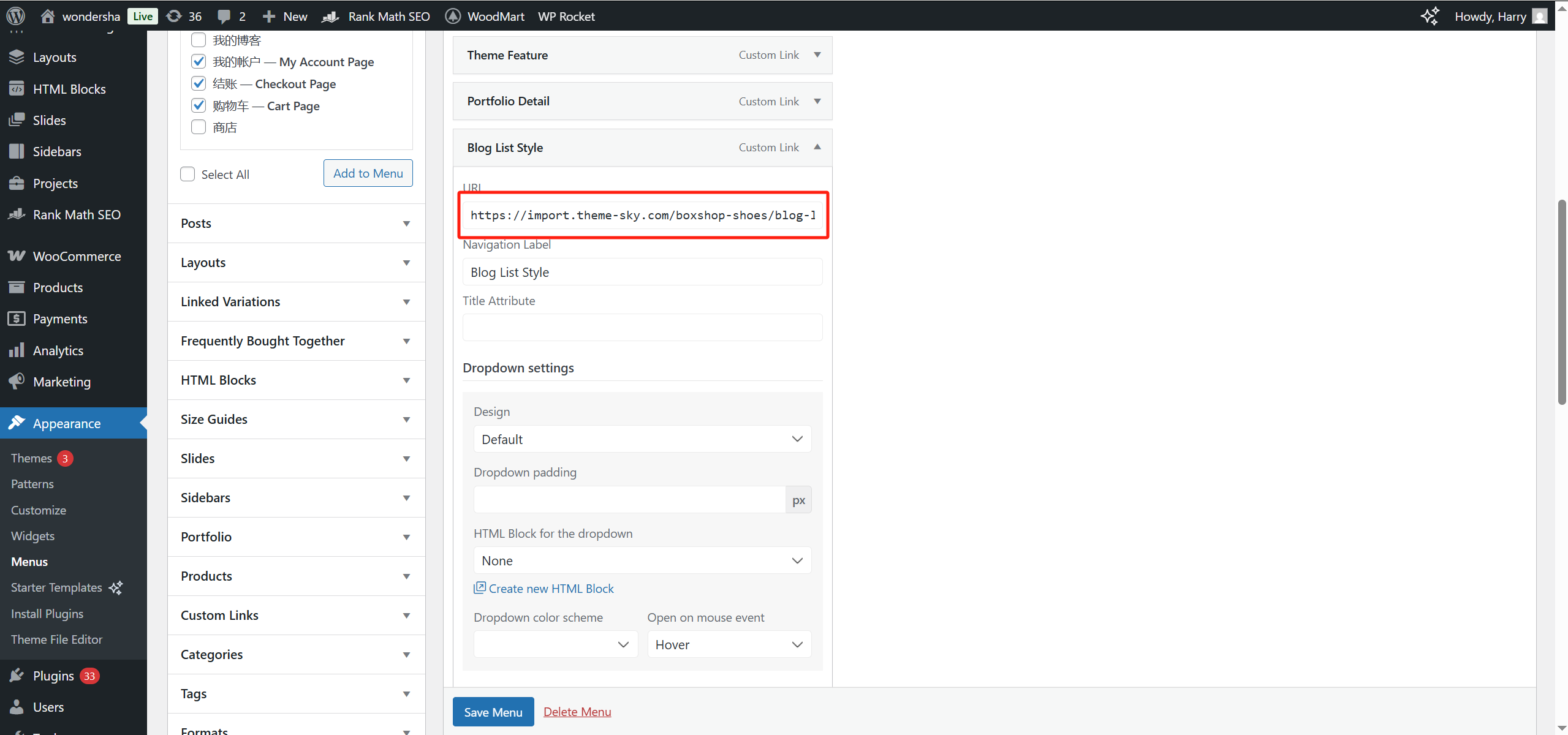Check the 商店 page checkbox
Screen dimensions: 1568x735
[x=199, y=127]
